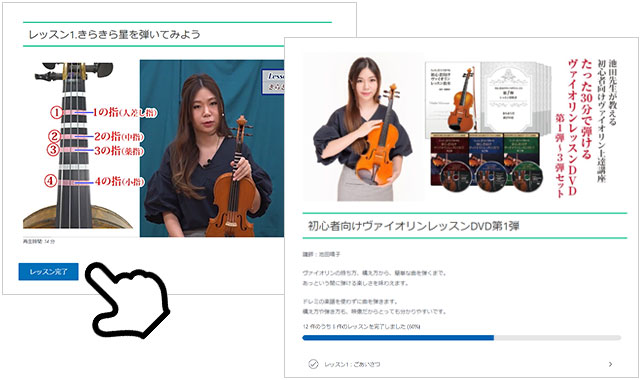Click the レッスン1.きらきら星を弾いてみよう heading
The width and height of the screenshot is (640, 380).
coord(114,34)
